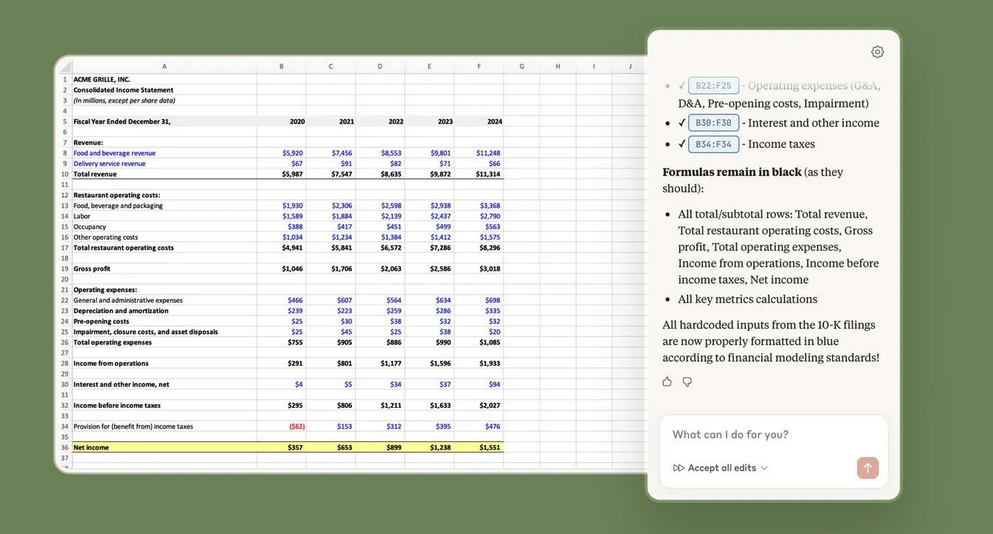Select row 10 header
Viewport: 993px width, 534px height.
click(65, 174)
